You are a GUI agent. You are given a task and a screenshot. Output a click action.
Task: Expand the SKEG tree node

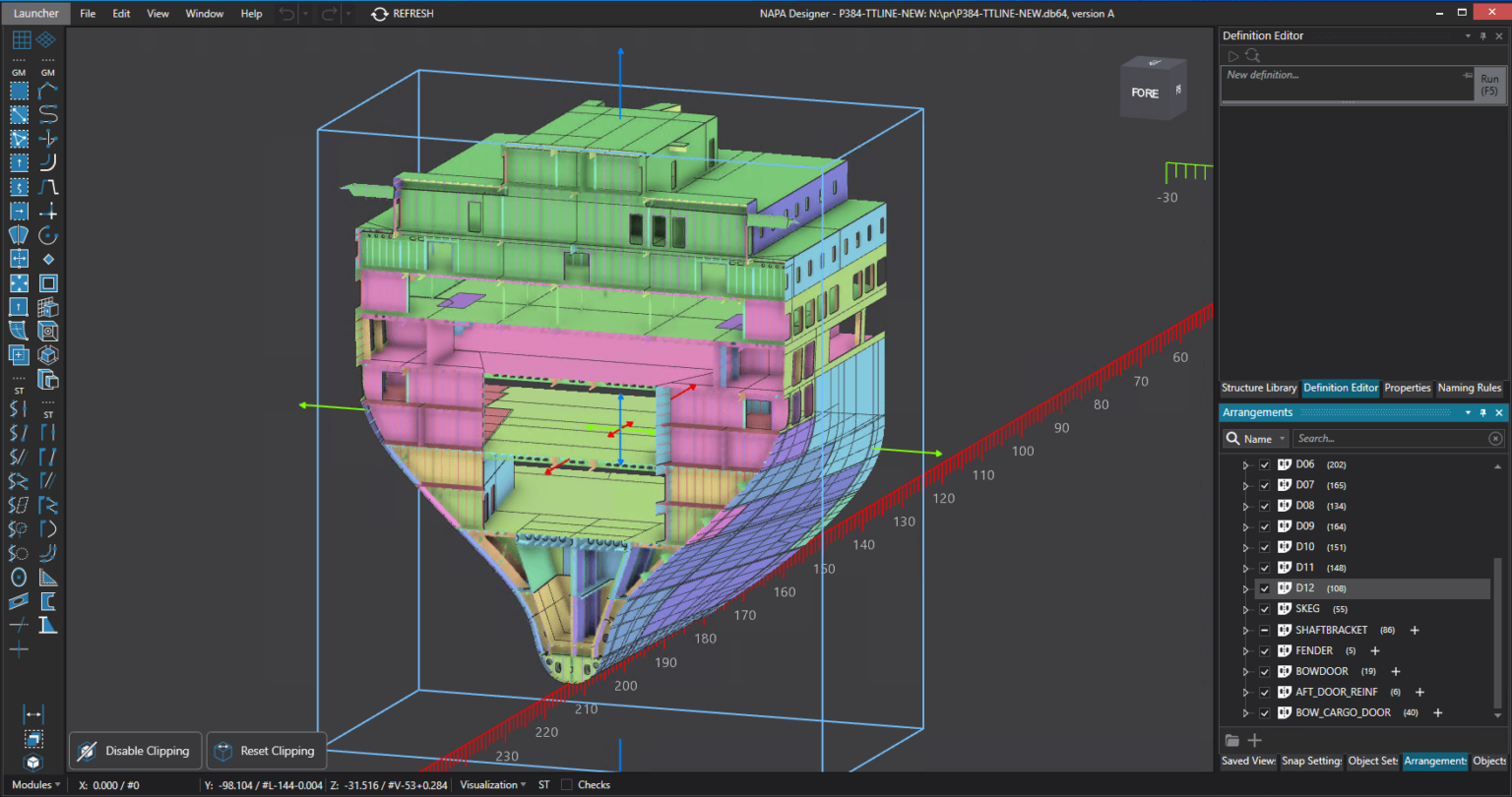click(x=1244, y=608)
